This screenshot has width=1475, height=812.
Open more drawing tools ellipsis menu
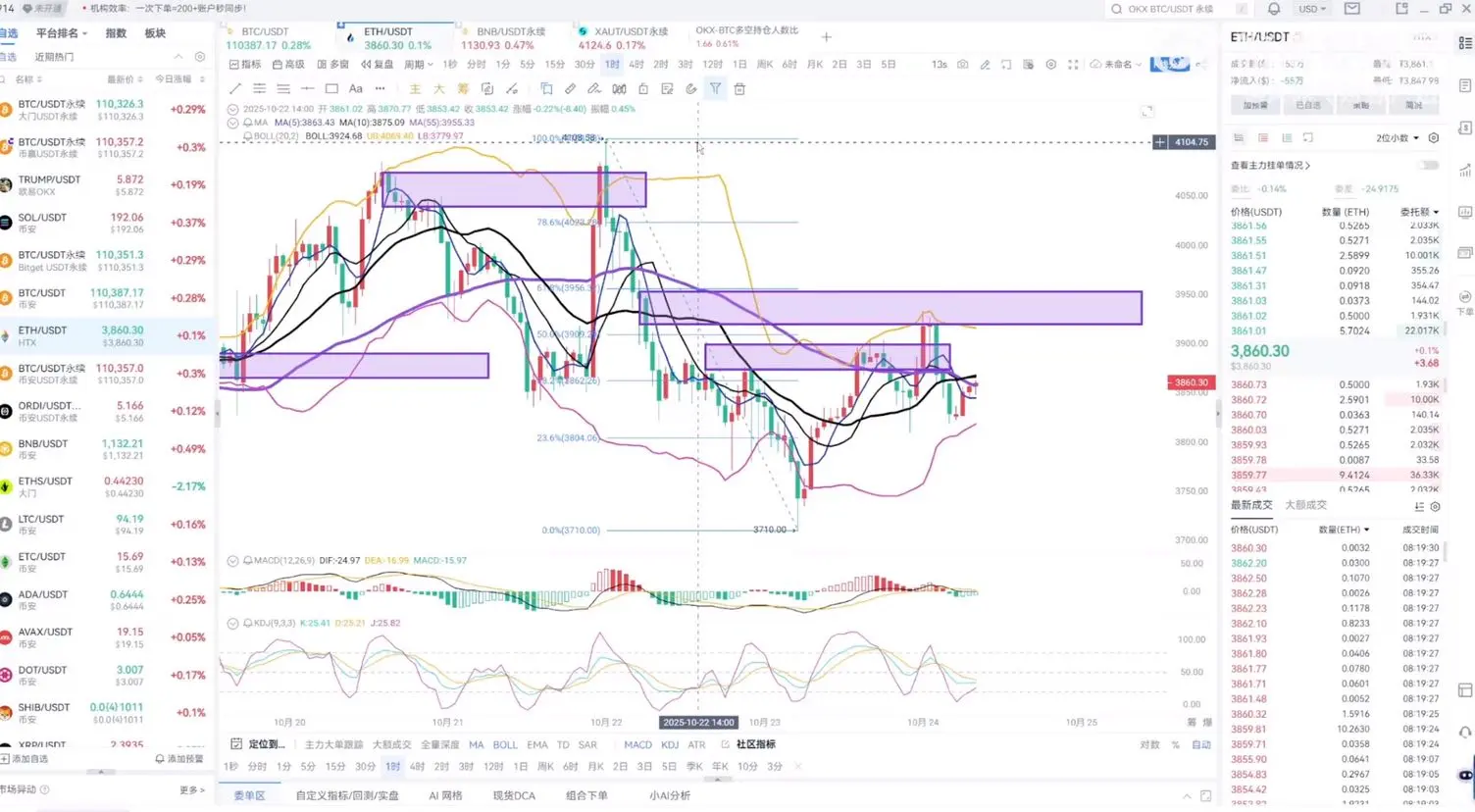point(380,89)
